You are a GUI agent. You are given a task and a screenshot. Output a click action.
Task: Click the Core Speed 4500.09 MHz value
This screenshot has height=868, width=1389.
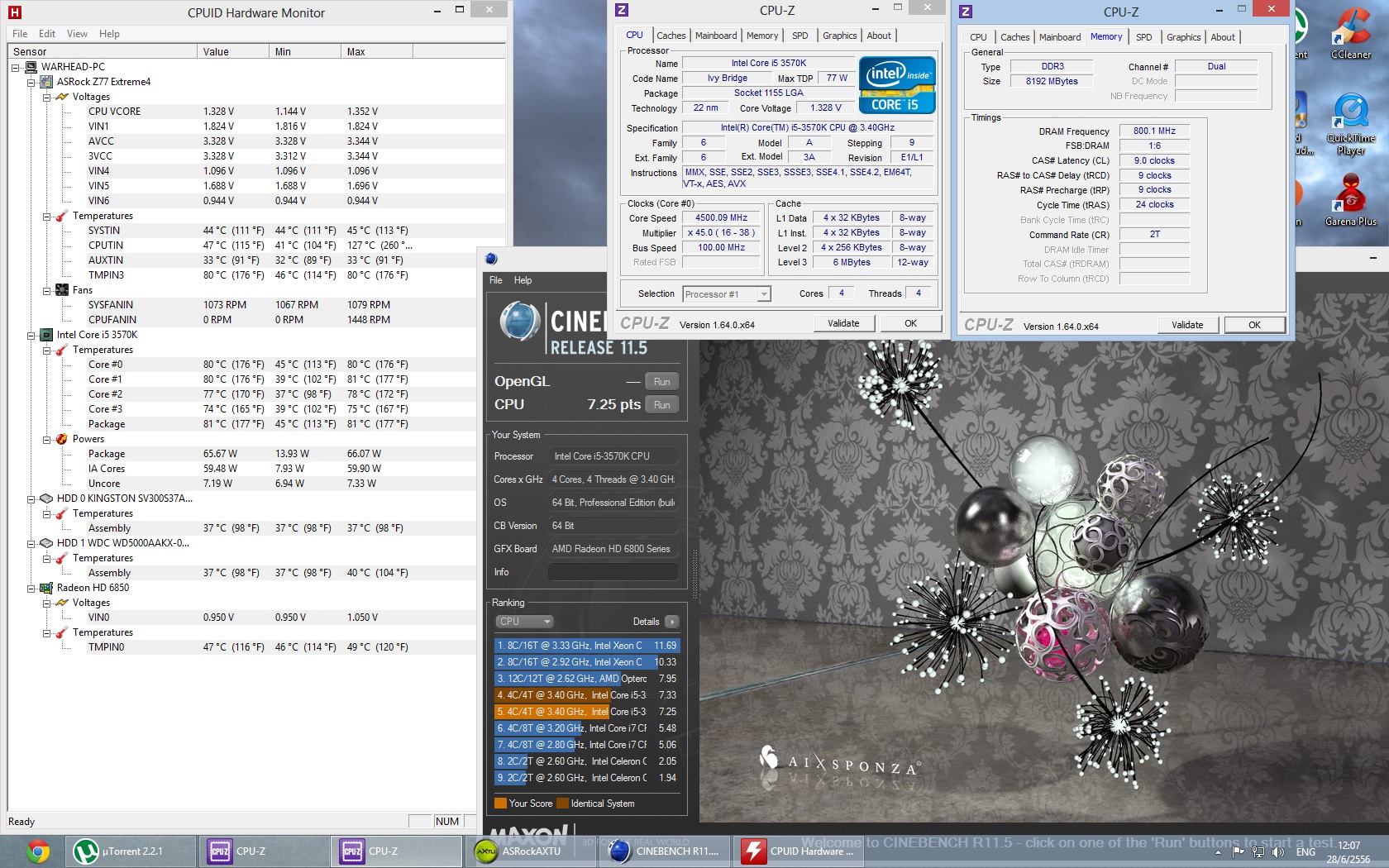(721, 218)
